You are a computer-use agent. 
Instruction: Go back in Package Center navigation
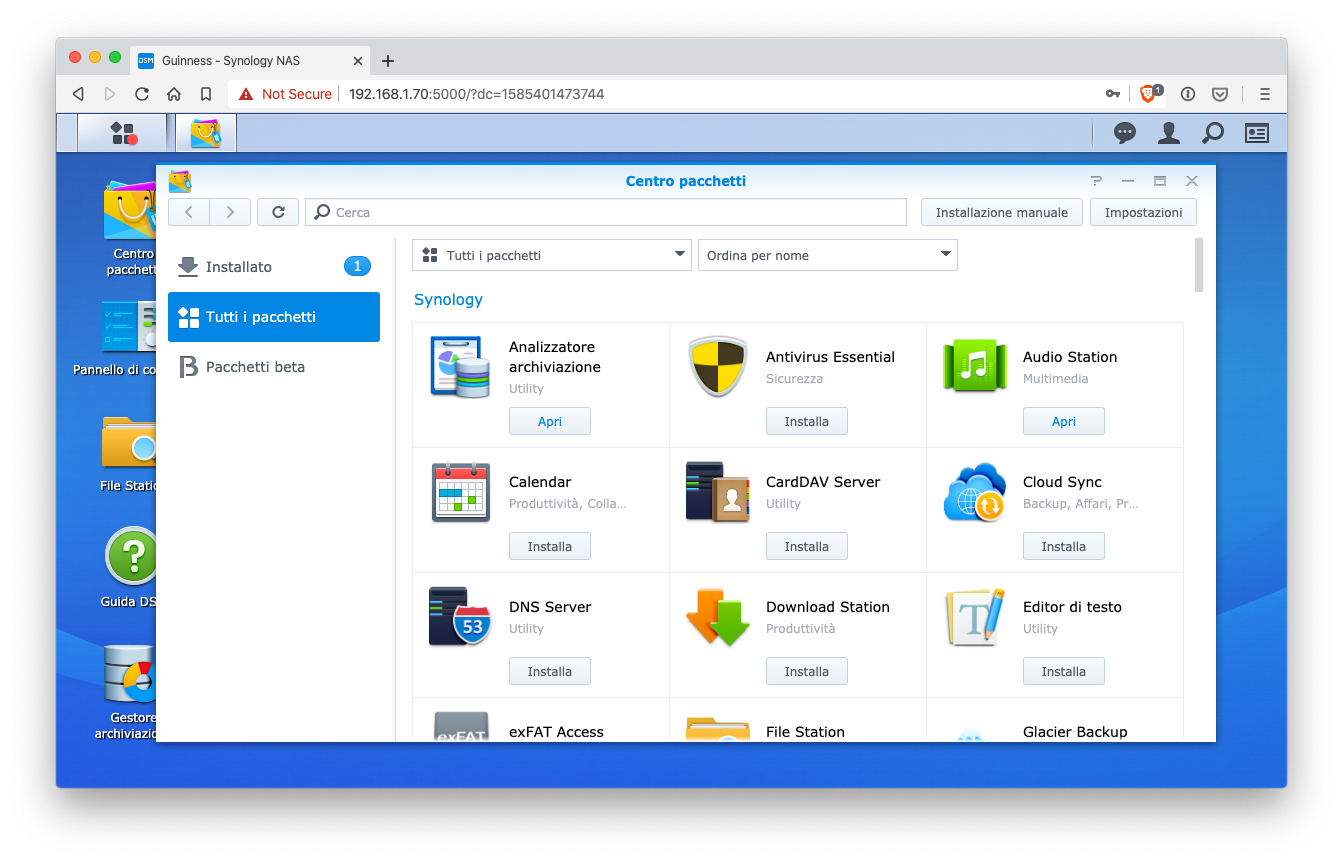point(189,212)
